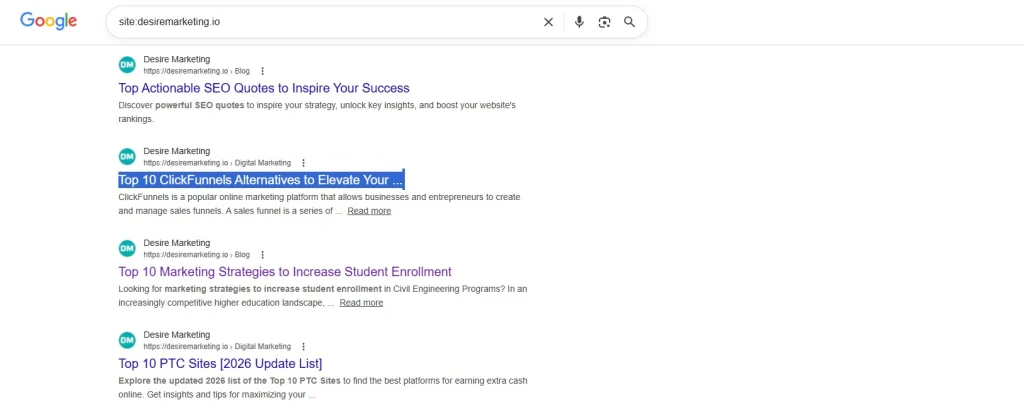Click Desire Marketing site name above Student Enrollment
Viewport: 1024px width, 412px height.
(x=177, y=243)
